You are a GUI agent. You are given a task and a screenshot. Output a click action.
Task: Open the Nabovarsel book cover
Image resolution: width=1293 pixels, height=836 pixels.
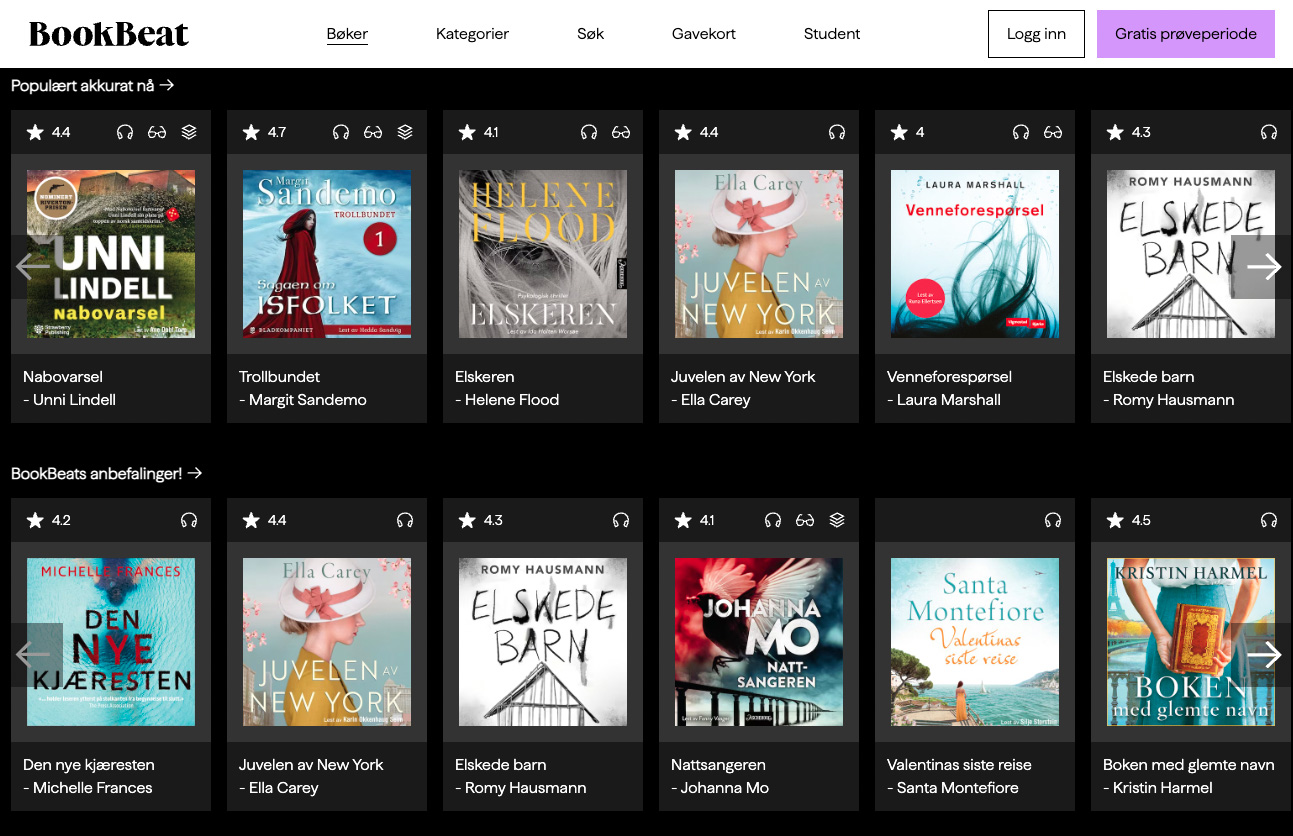[111, 254]
